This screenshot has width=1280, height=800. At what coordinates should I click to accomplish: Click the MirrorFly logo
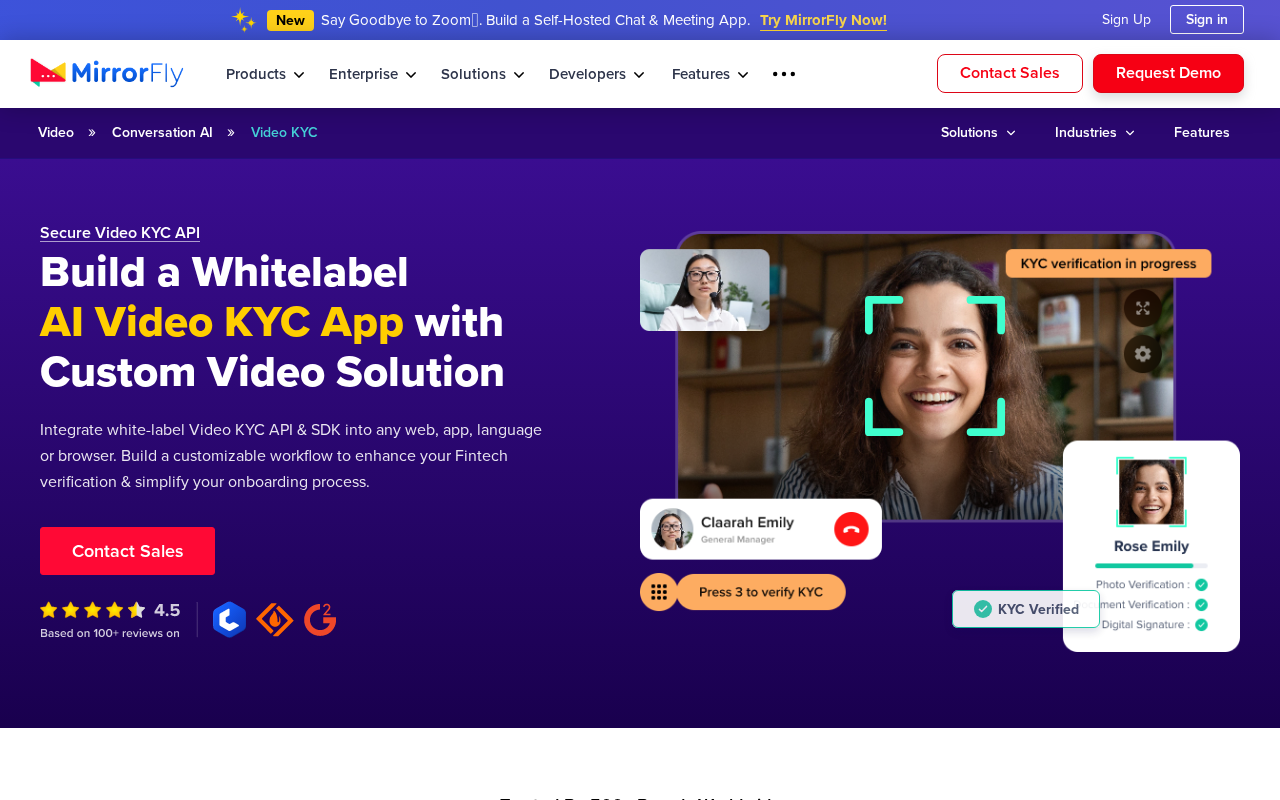107,73
